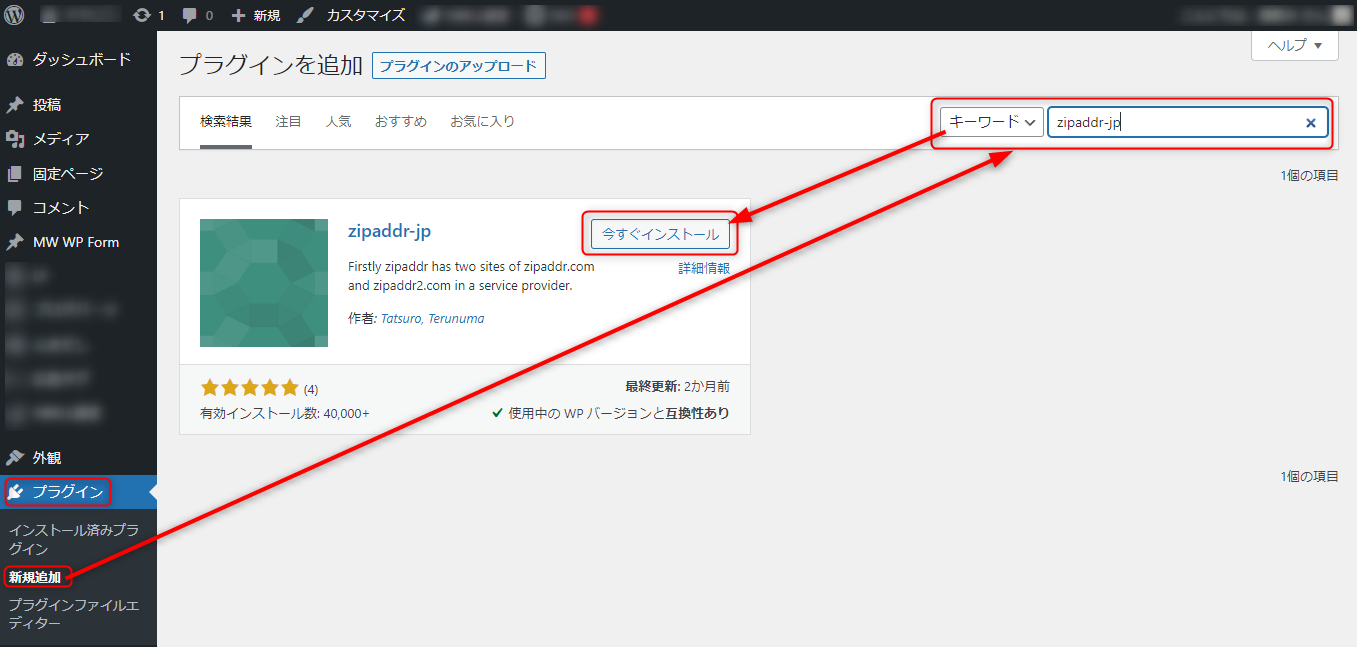Click the 投稿 pushpin icon in sidebar
This screenshot has height=647, width=1357.
16,105
